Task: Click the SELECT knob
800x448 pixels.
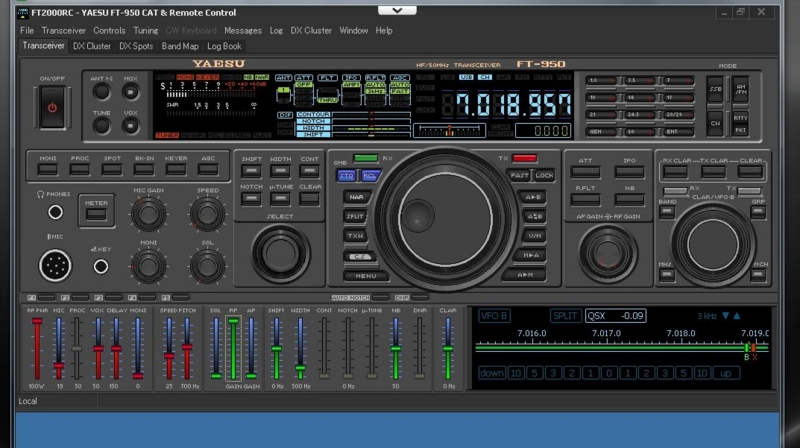Action: click(280, 253)
